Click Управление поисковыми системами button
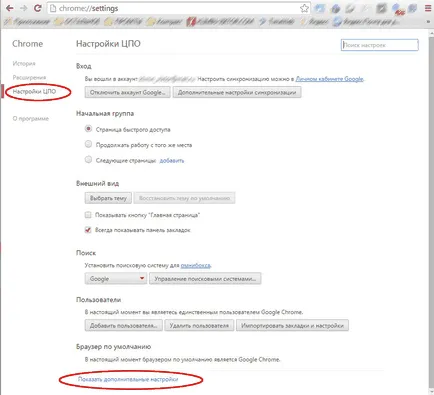This screenshot has height=395, width=434. pyautogui.click(x=205, y=279)
